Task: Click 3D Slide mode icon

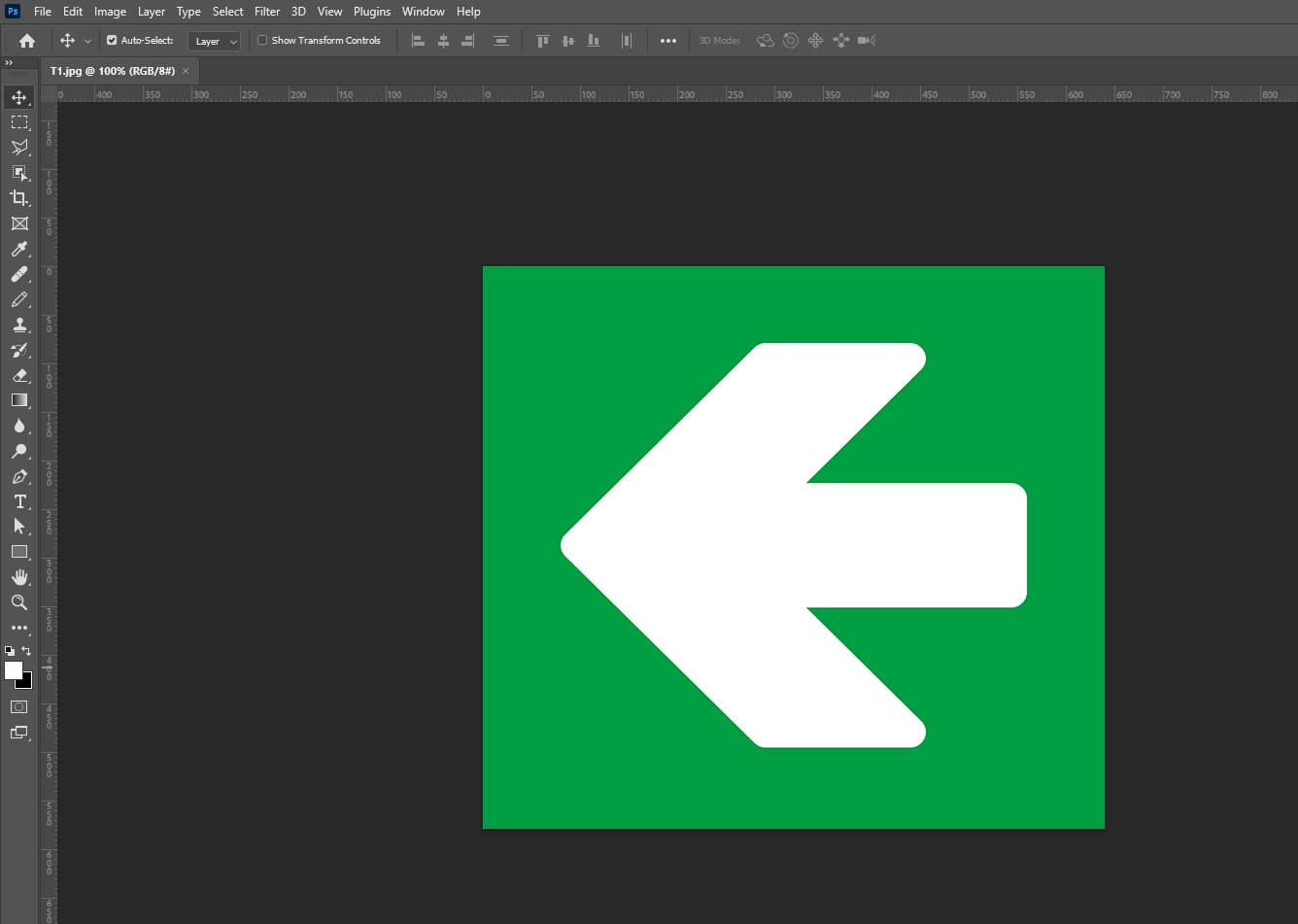Action: pos(841,41)
